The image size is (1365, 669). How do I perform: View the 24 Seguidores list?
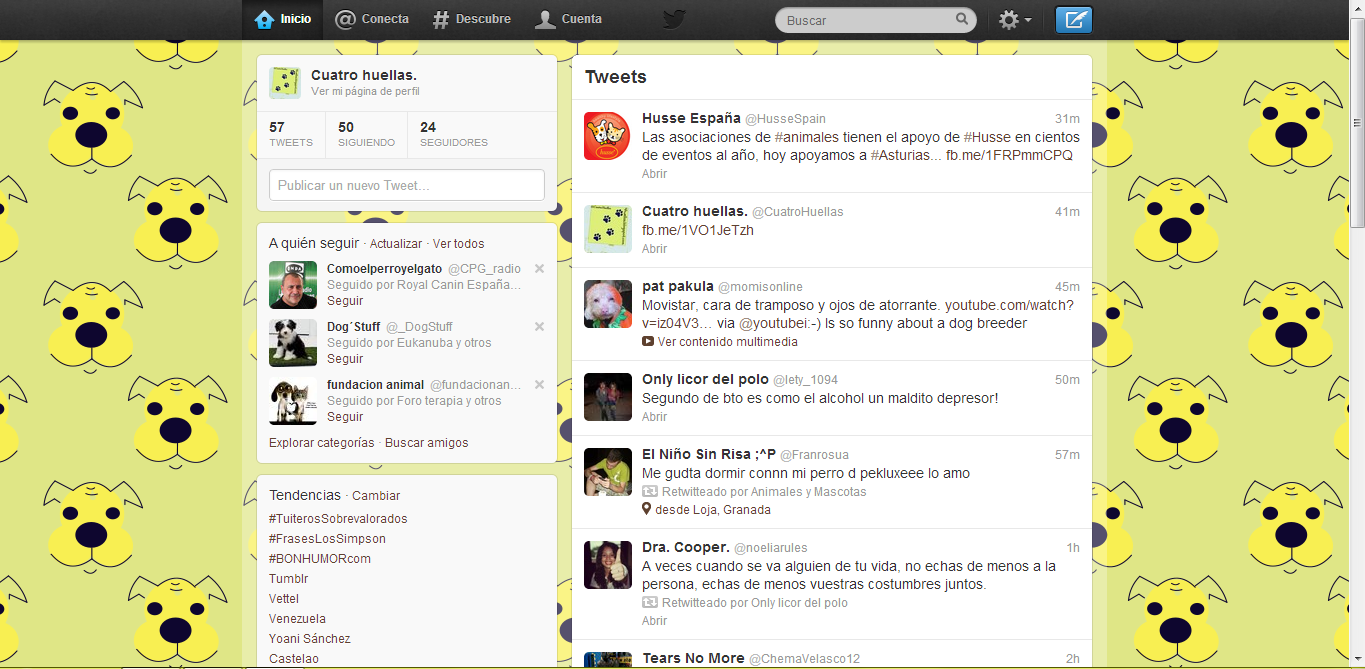click(x=454, y=134)
